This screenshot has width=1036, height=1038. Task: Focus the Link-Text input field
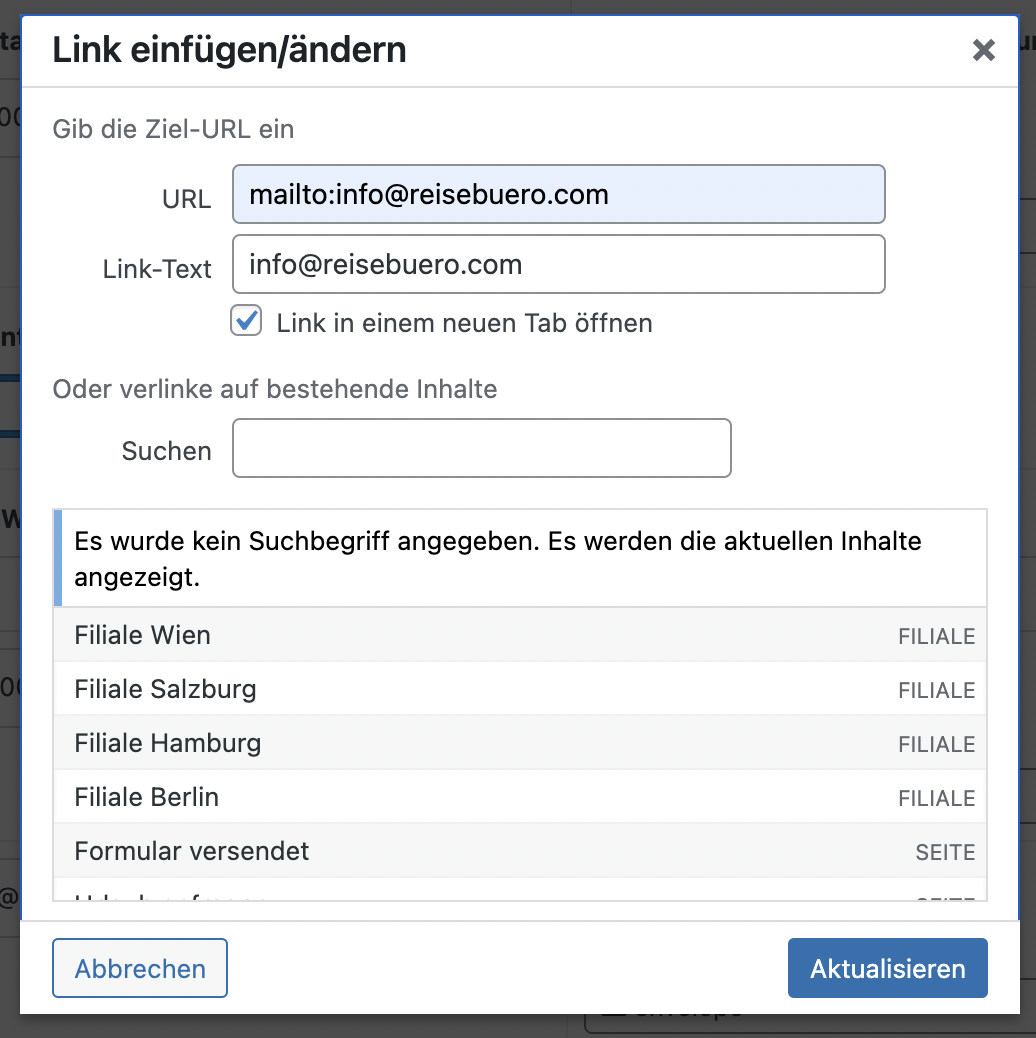[558, 264]
